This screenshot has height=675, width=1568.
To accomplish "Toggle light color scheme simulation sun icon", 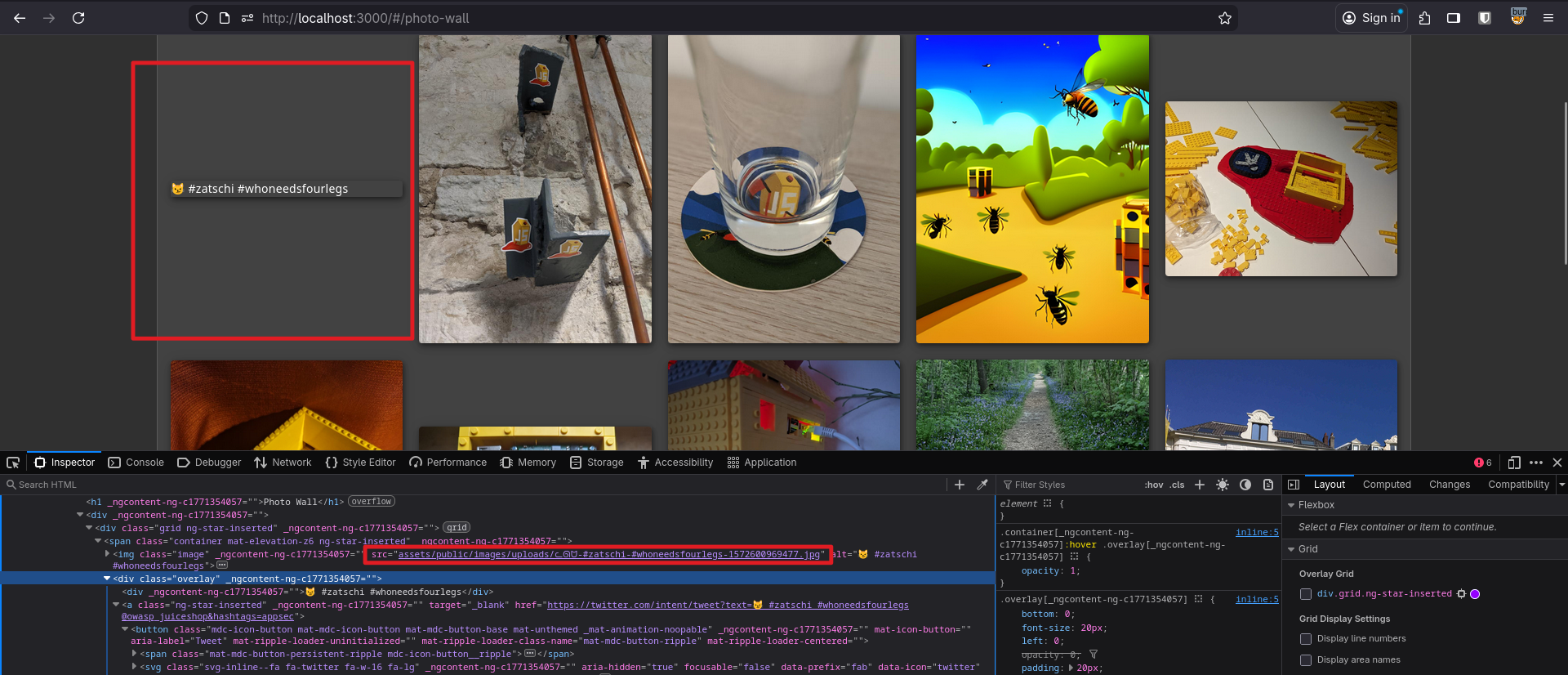I will pyautogui.click(x=1223, y=485).
